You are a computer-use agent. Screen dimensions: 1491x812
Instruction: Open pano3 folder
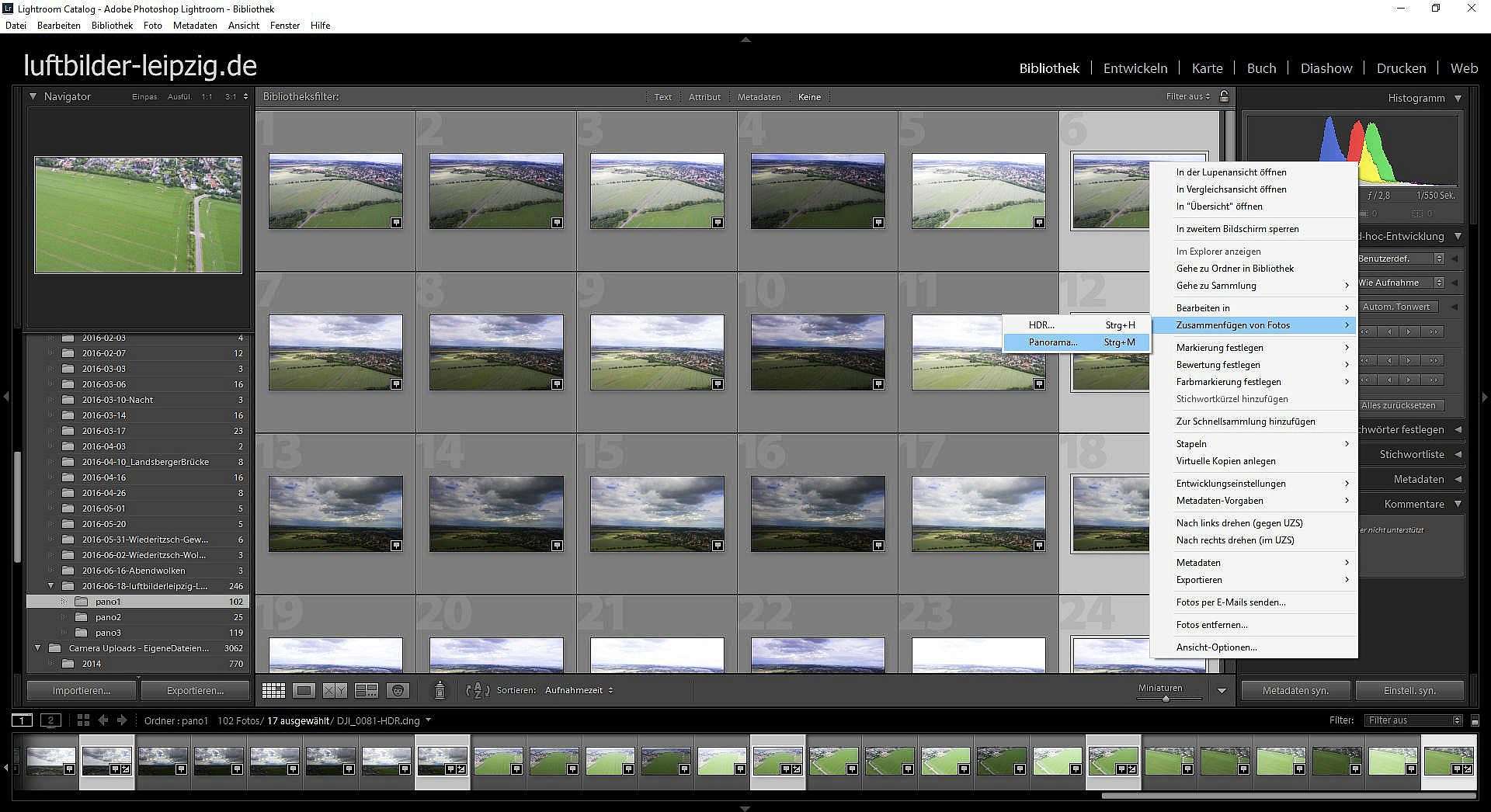108,633
